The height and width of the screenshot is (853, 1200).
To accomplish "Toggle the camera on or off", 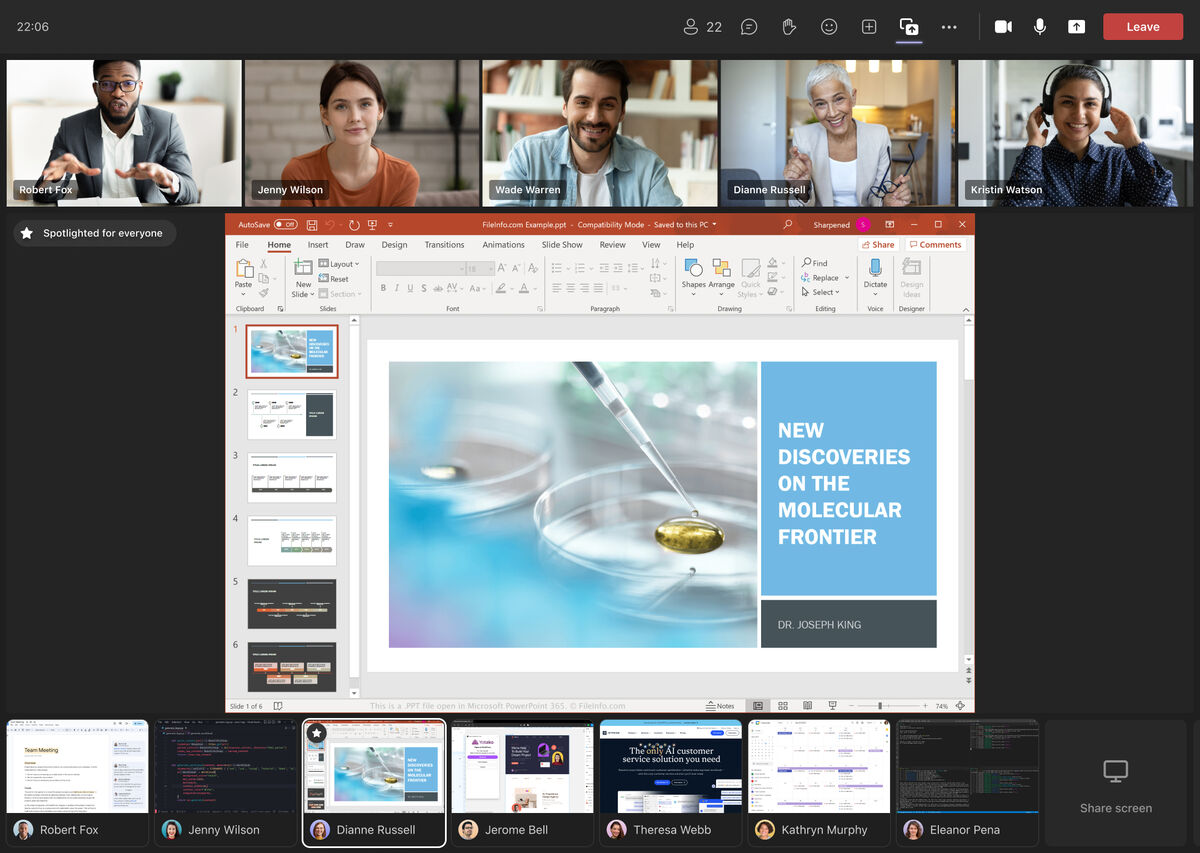I will pyautogui.click(x=1003, y=27).
